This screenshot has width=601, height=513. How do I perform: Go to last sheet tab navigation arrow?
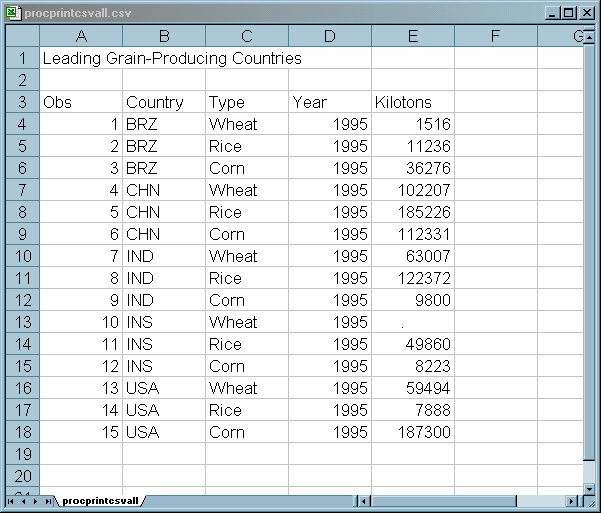(x=48, y=501)
